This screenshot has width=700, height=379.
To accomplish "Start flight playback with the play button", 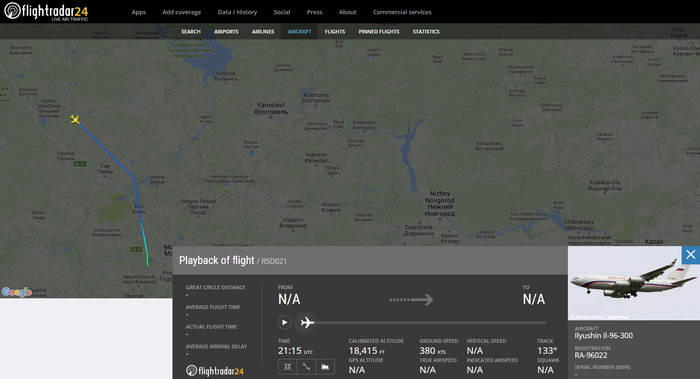I will [284, 322].
